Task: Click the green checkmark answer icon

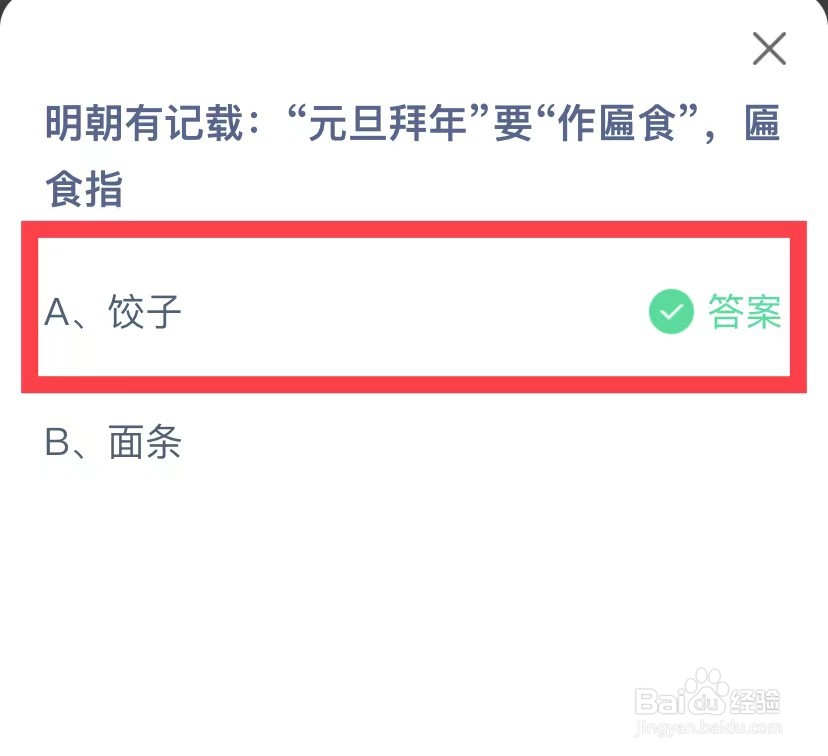Action: [x=670, y=312]
